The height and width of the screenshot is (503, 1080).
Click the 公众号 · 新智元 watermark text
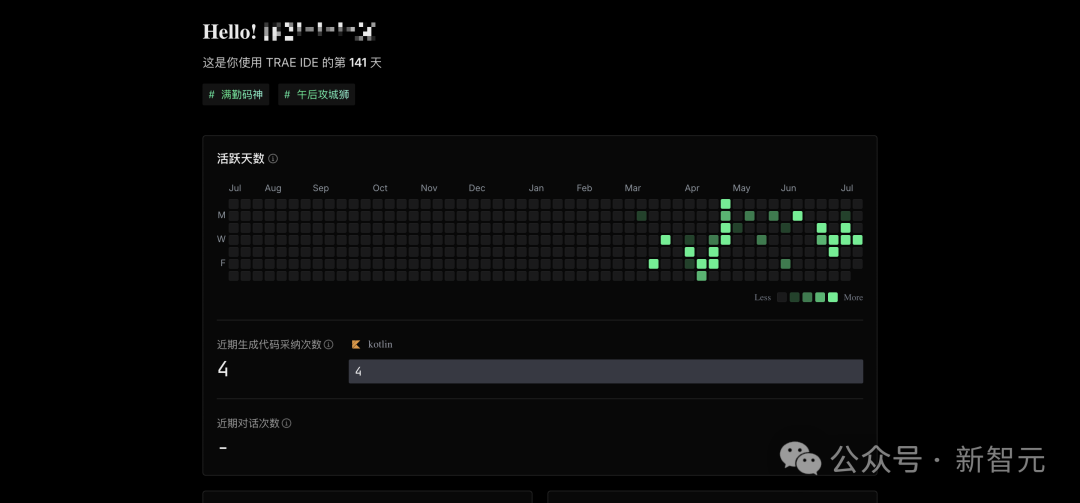tap(938, 460)
